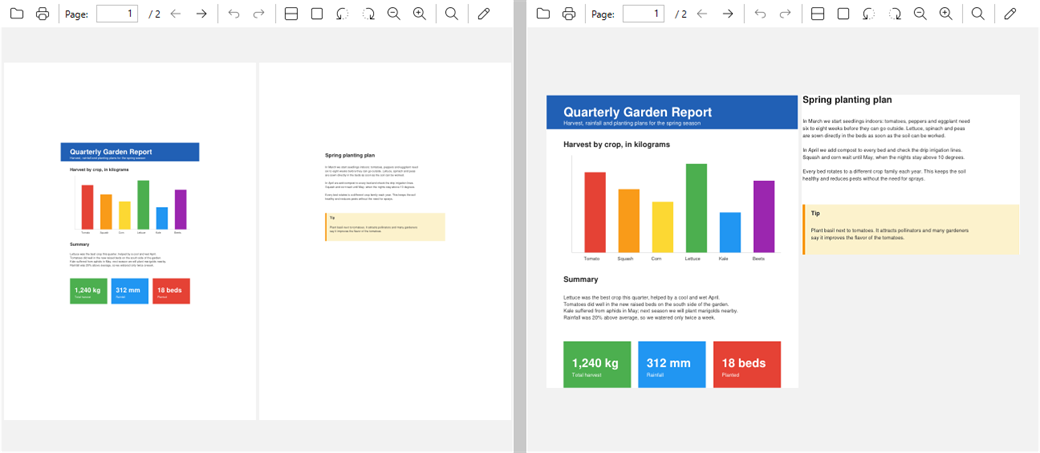Print the document from the right viewer
The width and height of the screenshot is (1040, 453).
pos(569,14)
